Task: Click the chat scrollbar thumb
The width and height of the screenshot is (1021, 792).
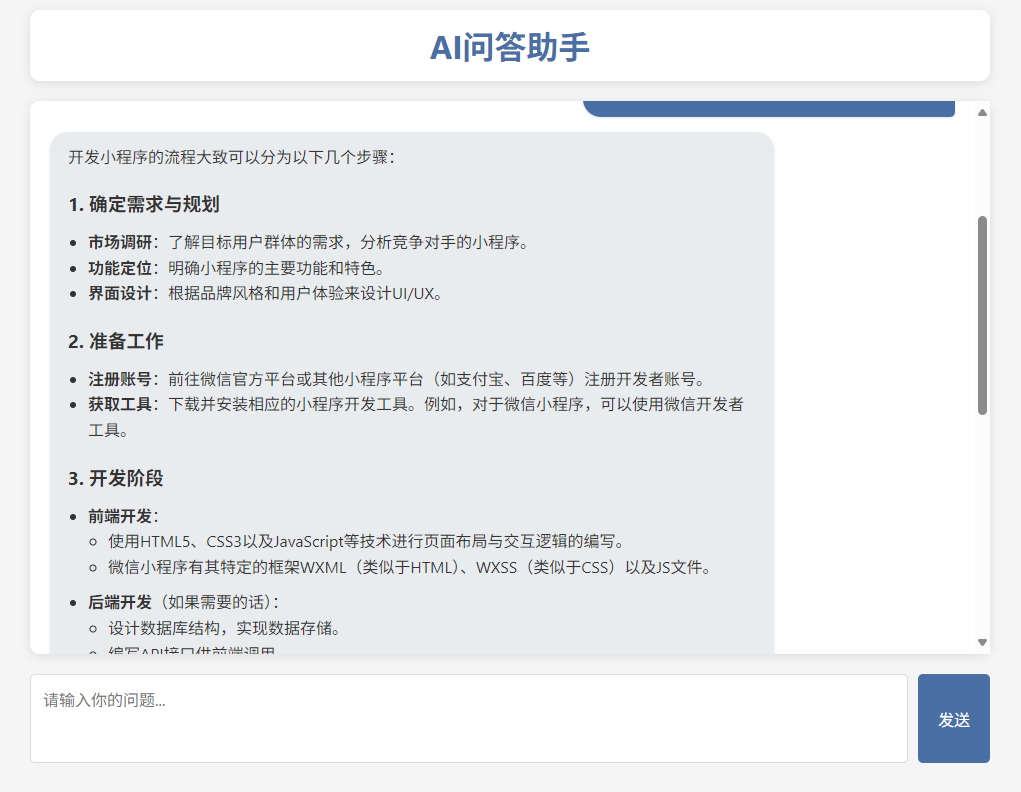Action: pos(983,315)
